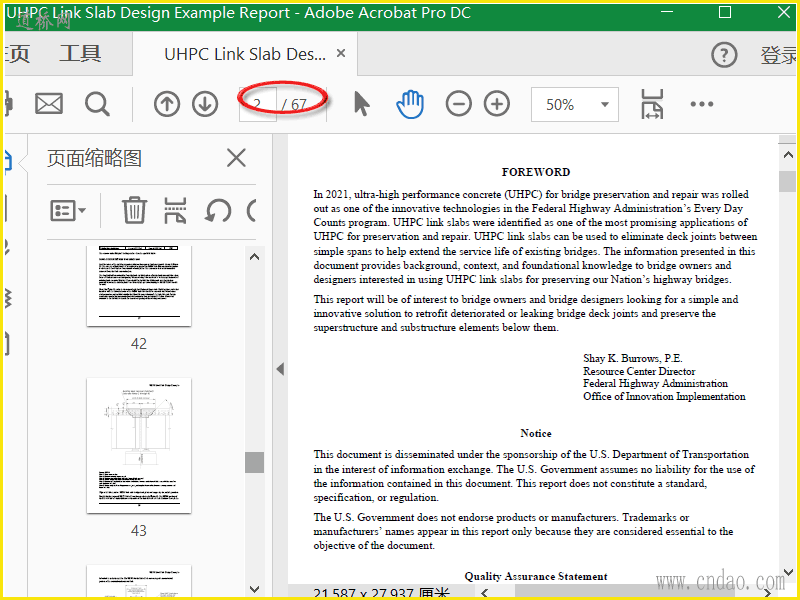The width and height of the screenshot is (800, 600).
Task: Click the email envelope icon in toolbar
Action: (x=48, y=104)
